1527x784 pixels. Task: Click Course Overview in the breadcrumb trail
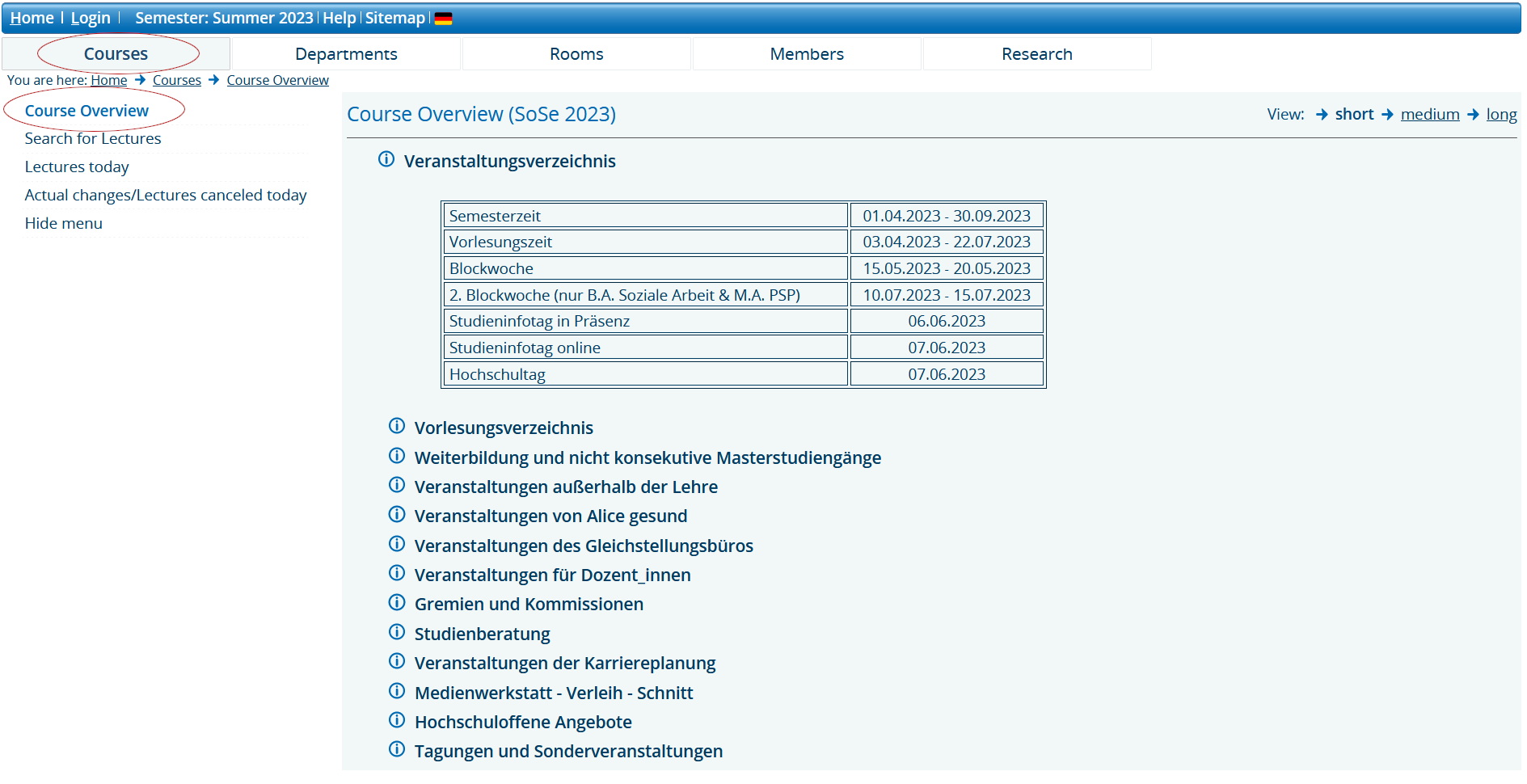[278, 80]
